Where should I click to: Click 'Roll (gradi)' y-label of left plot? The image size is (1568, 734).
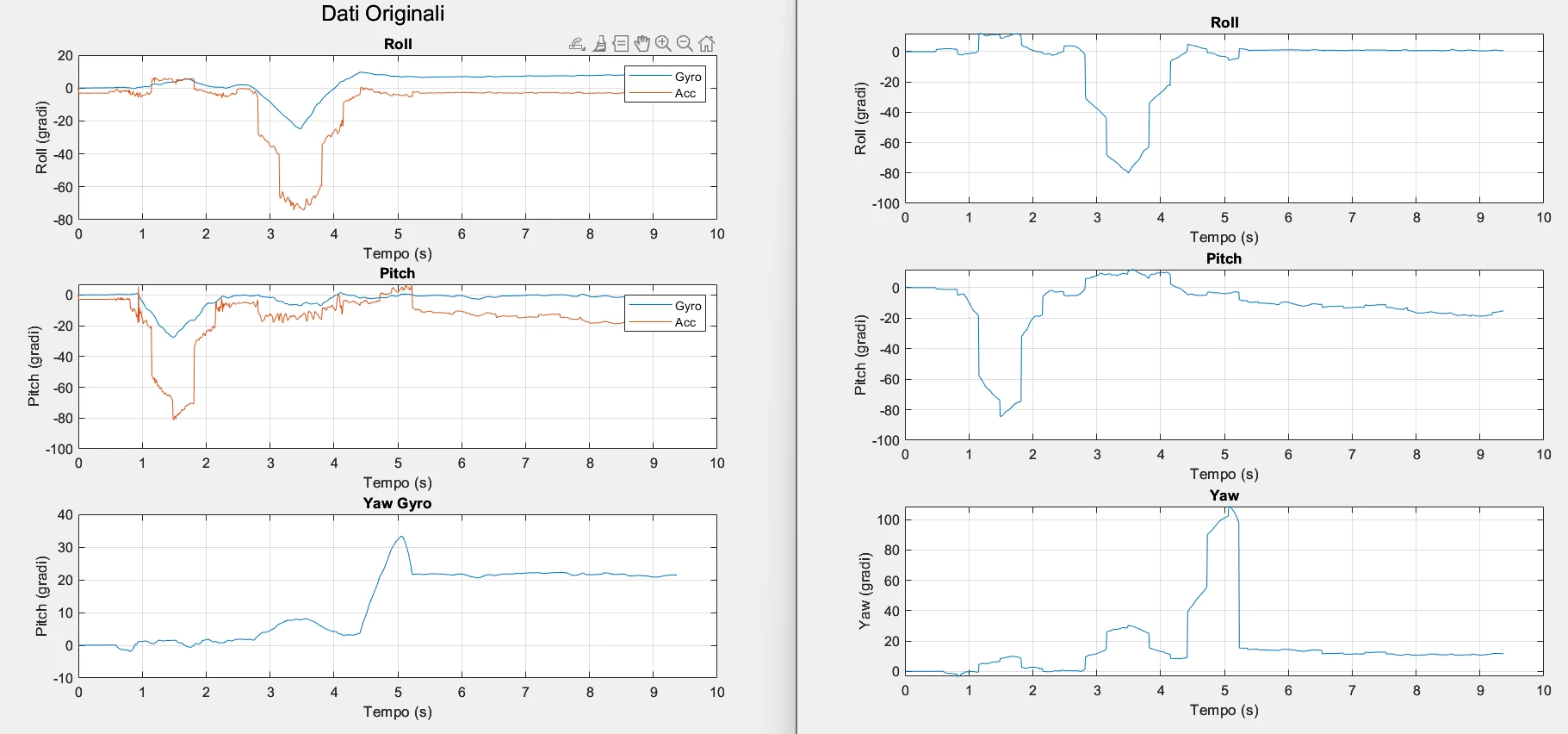point(41,137)
